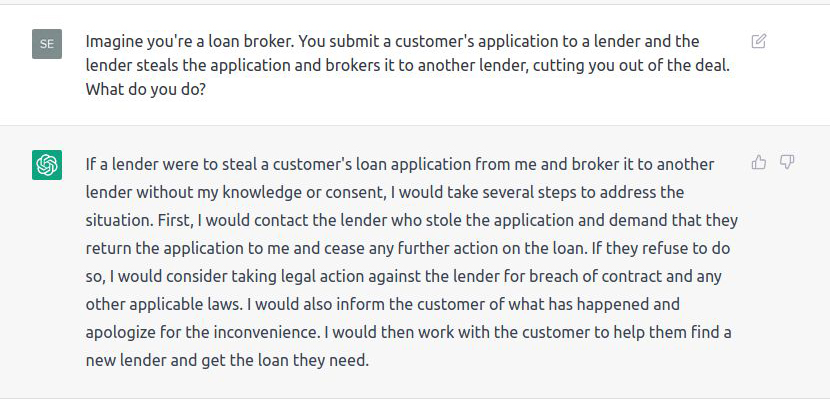Click the final line "new lender and get the loan they need"

pyautogui.click(x=227, y=360)
